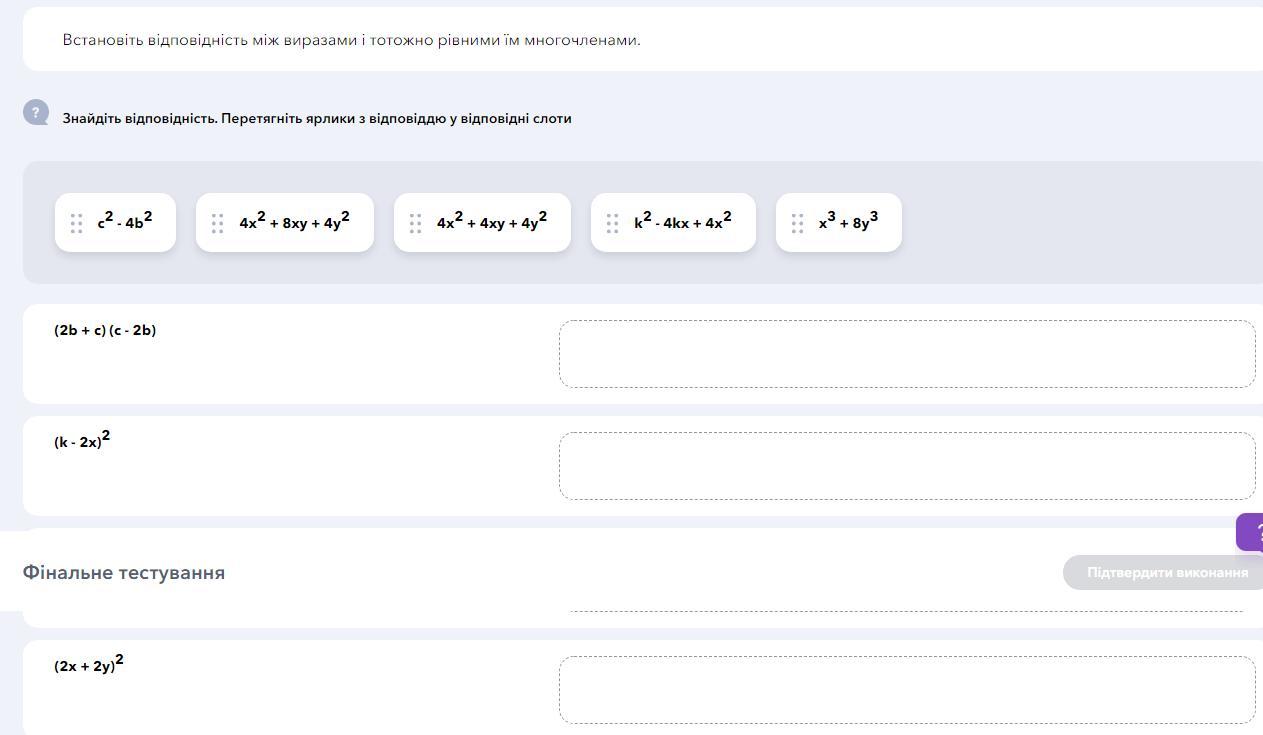Click the question mark help icon
The image size is (1263, 735).
(36, 112)
